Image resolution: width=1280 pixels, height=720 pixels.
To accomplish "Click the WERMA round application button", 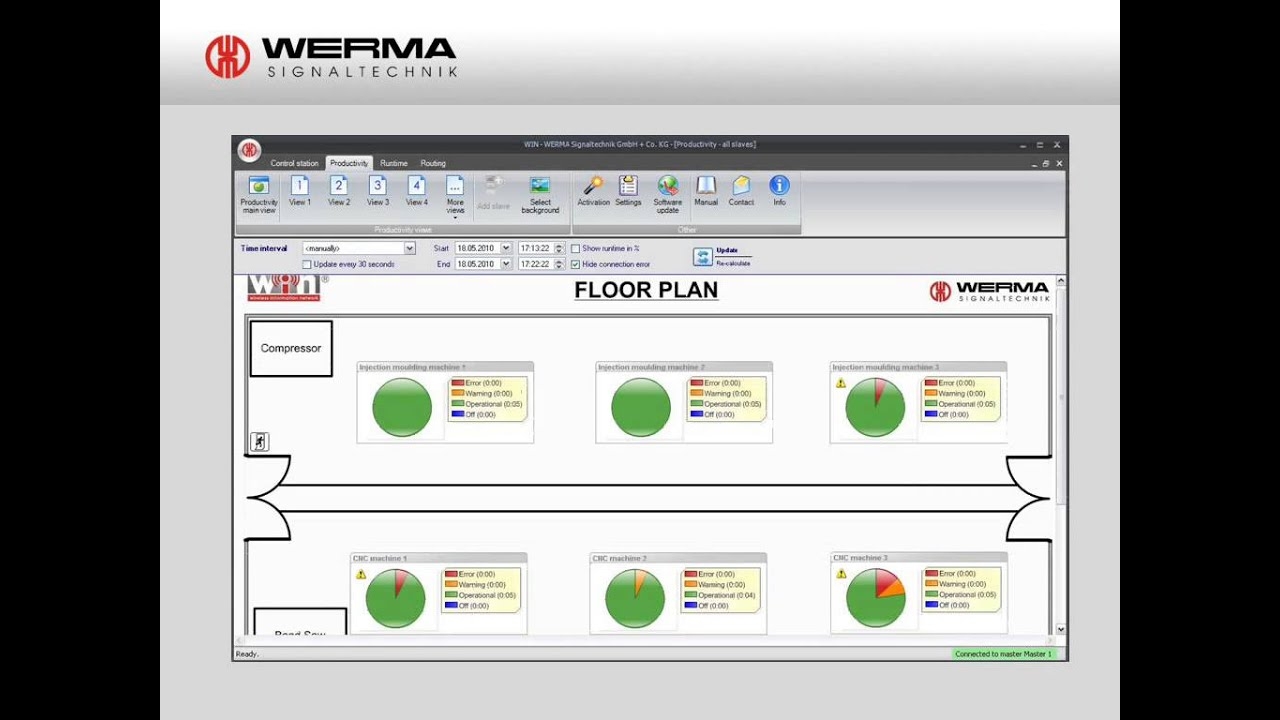I will pos(249,150).
